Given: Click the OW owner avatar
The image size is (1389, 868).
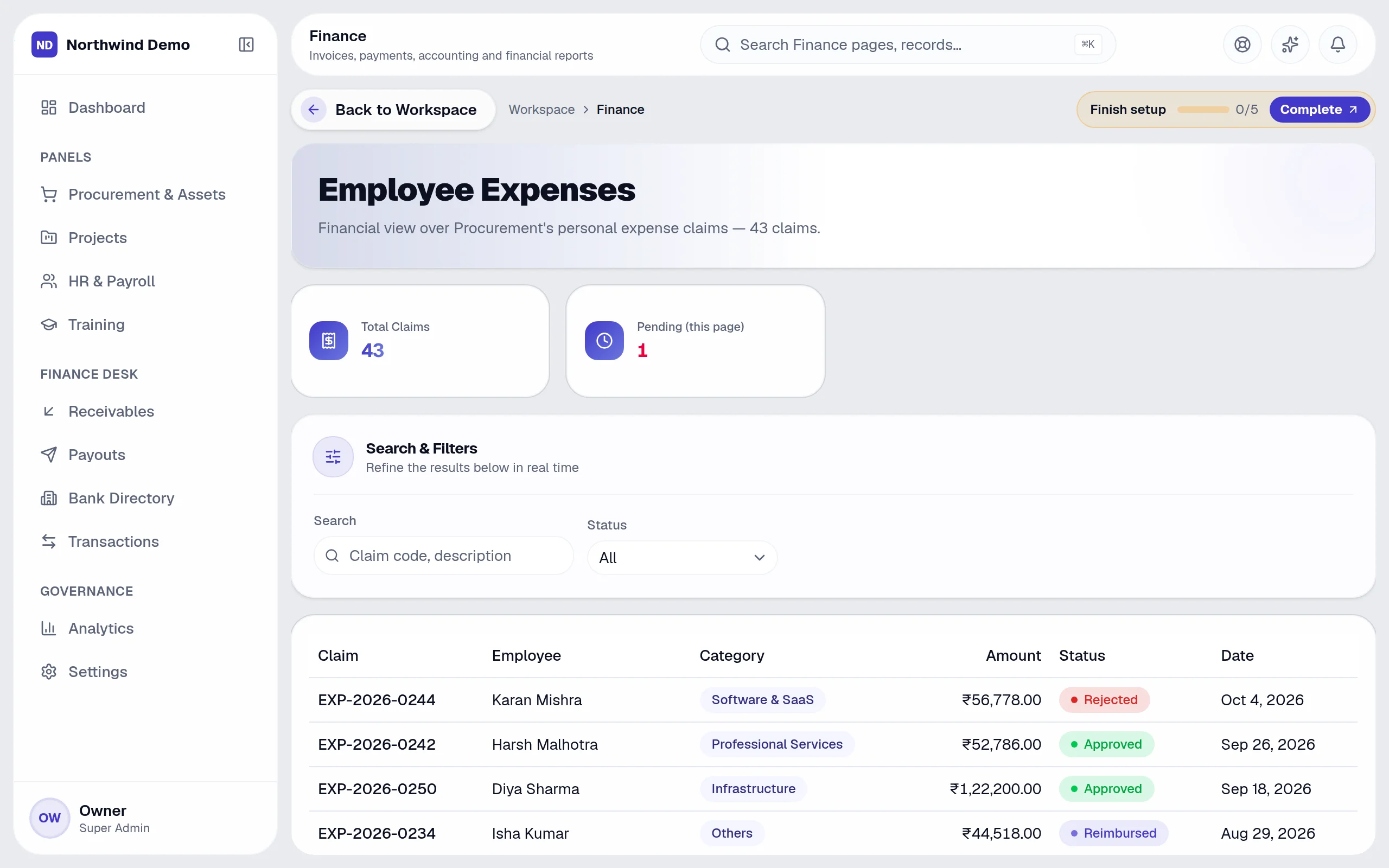Looking at the screenshot, I should click(49, 818).
